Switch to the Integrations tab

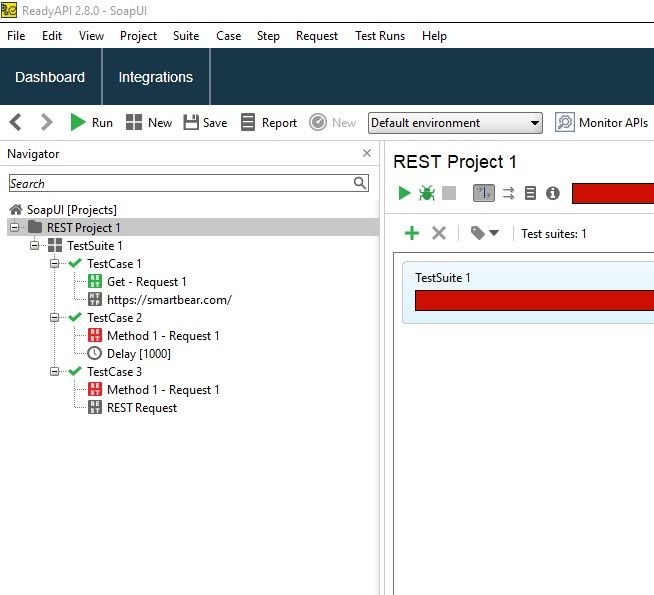point(155,77)
